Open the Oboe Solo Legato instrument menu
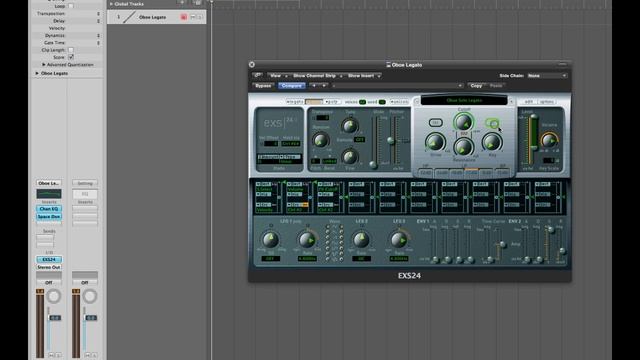 pyautogui.click(x=464, y=100)
